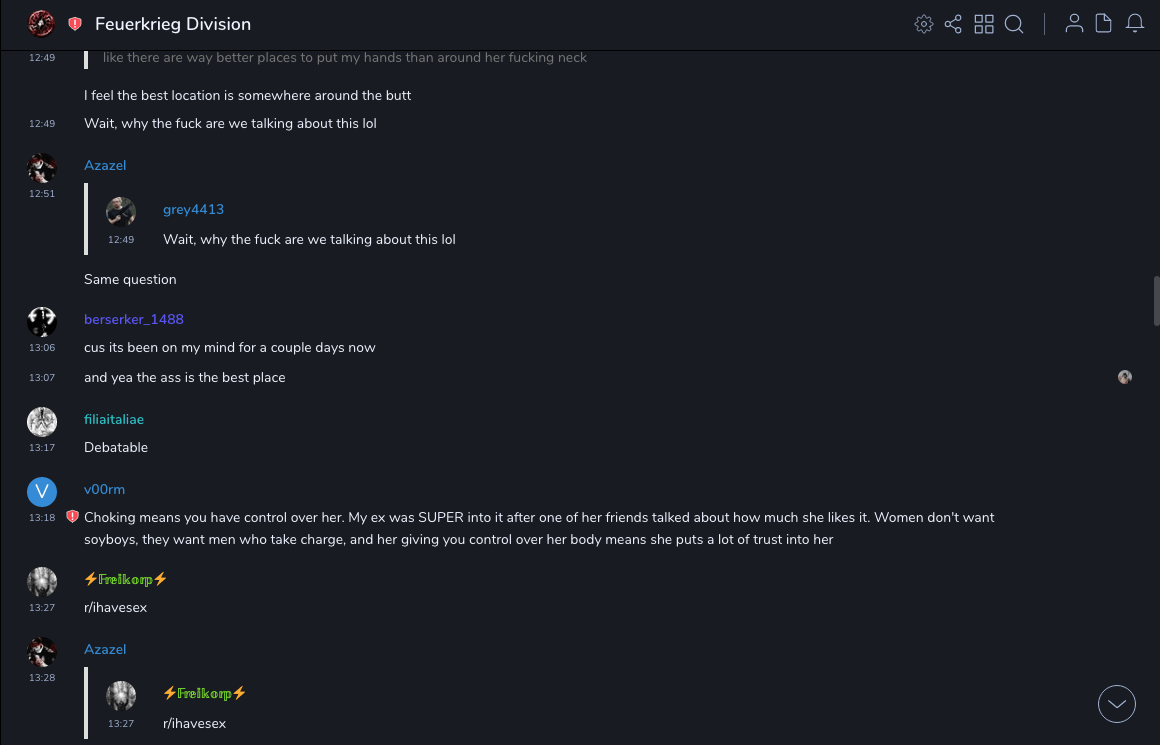Click the red shield beside the channel title
The width and height of the screenshot is (1160, 745).
click(x=75, y=24)
